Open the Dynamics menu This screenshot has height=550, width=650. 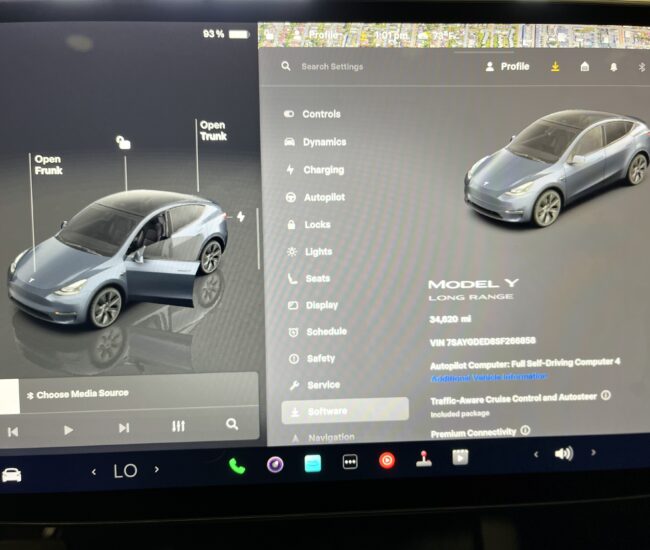(315, 142)
